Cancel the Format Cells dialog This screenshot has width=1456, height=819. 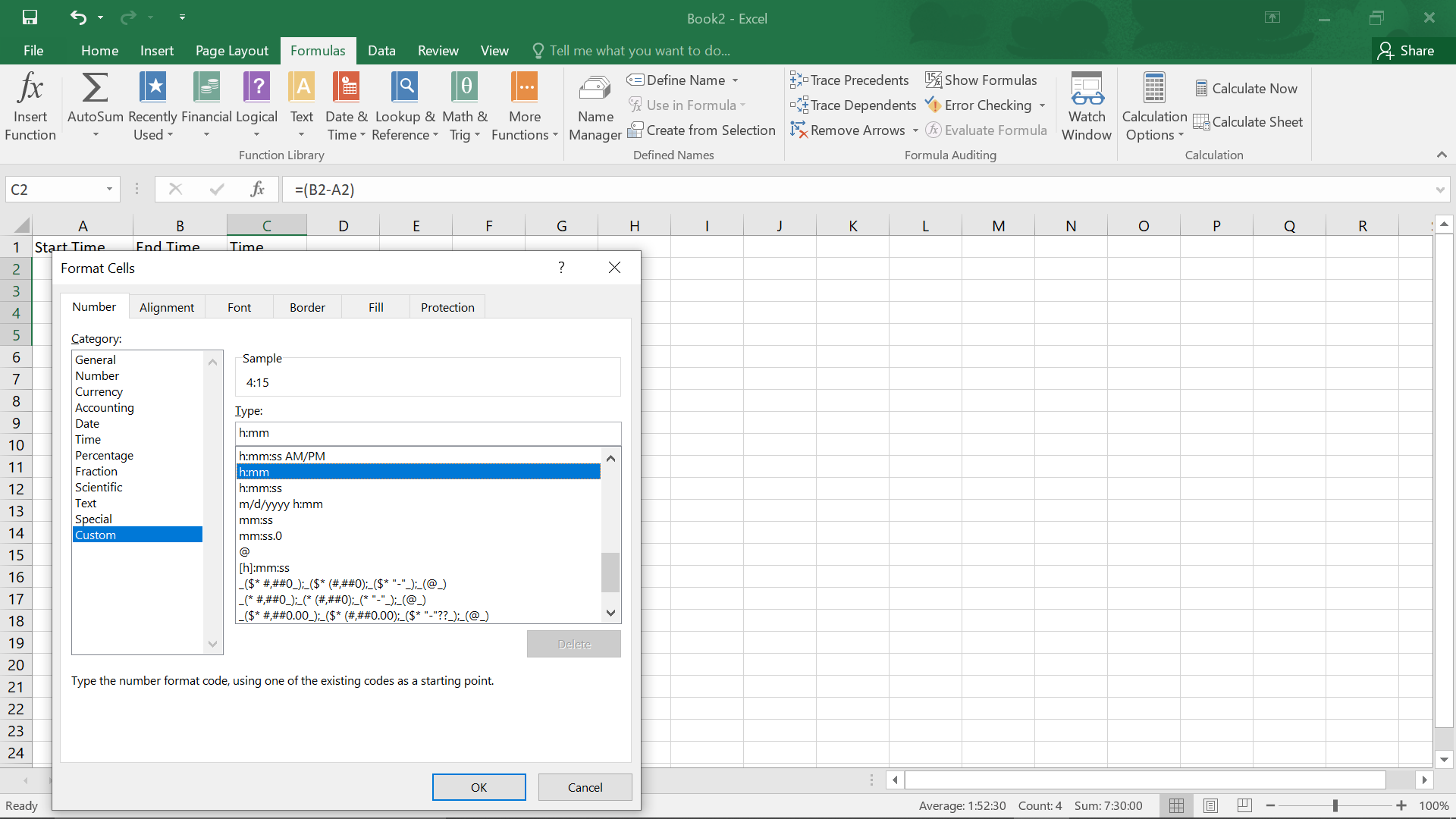tap(585, 787)
